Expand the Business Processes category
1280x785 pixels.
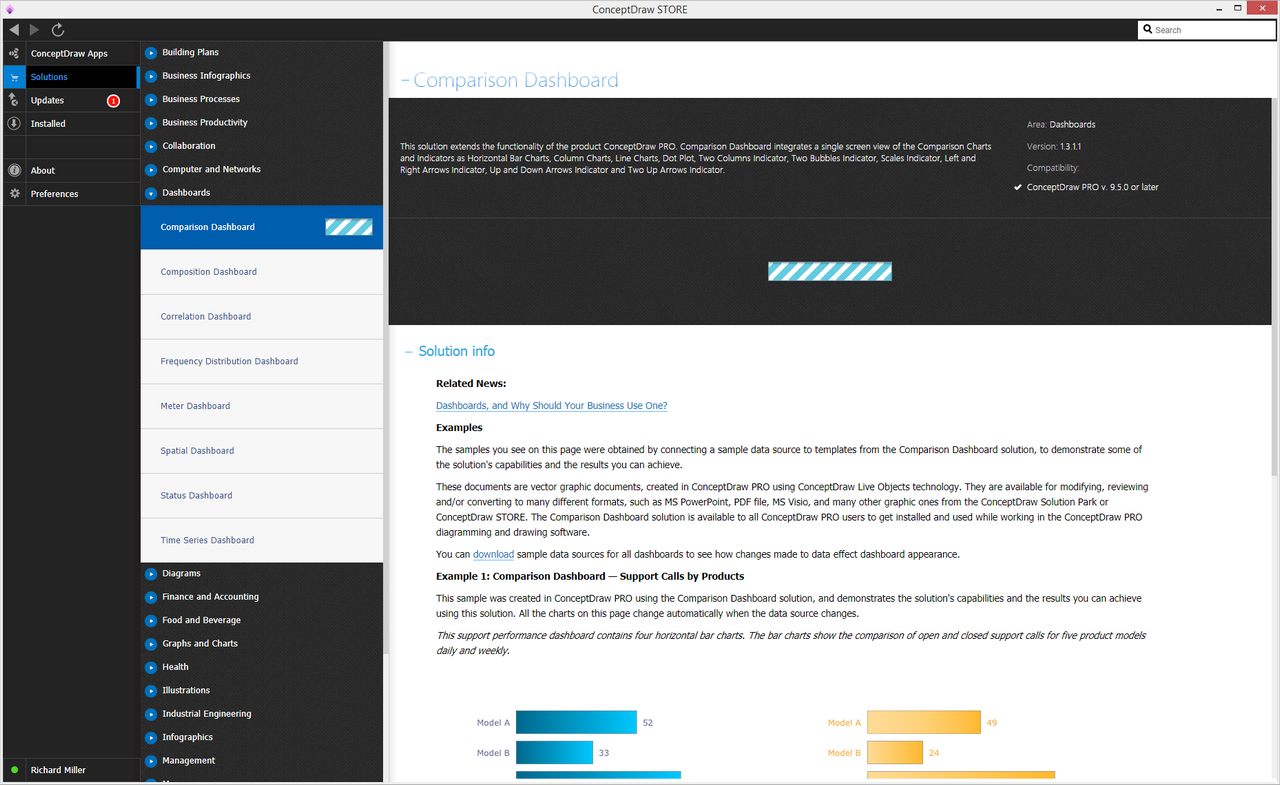151,100
